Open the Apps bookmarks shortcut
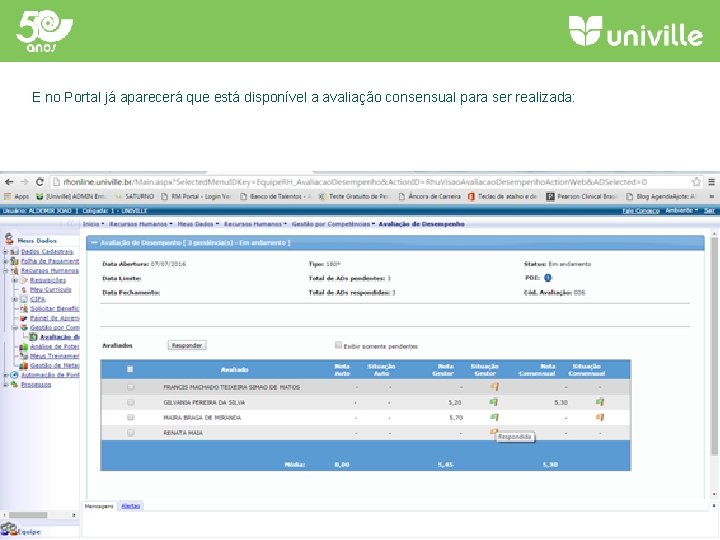The width and height of the screenshot is (720, 540). coord(17,197)
